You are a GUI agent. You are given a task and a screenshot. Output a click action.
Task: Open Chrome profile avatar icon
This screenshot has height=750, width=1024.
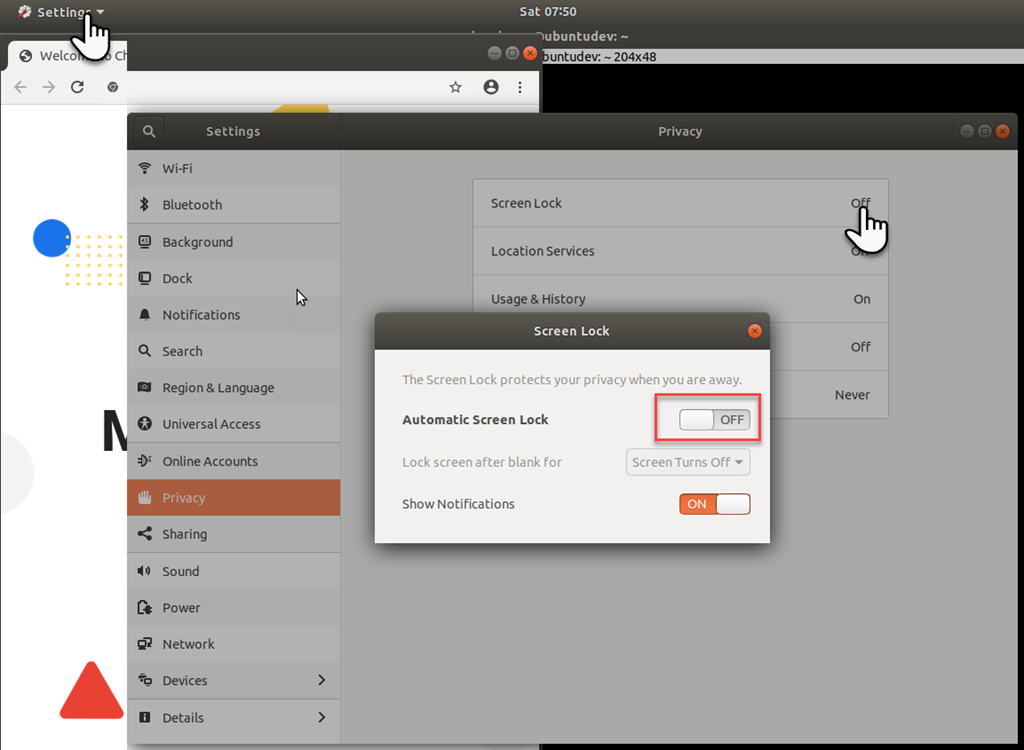(x=491, y=87)
